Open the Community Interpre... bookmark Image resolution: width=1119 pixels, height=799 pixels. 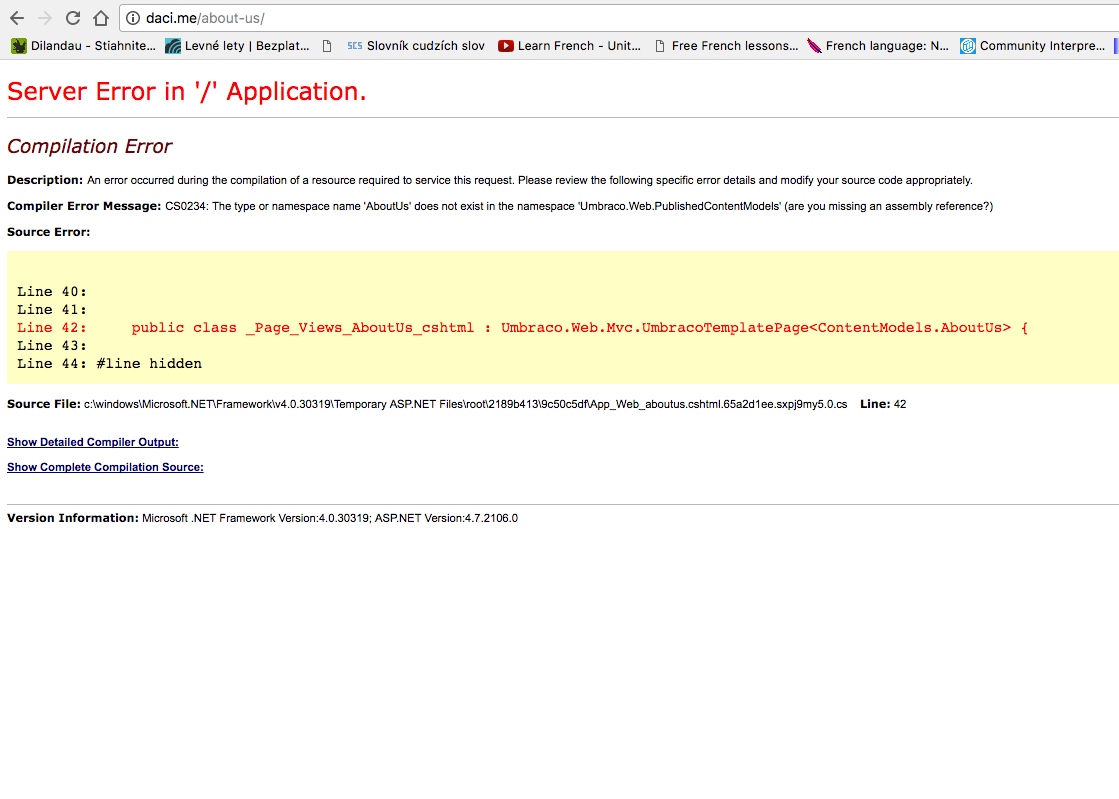tap(1033, 46)
